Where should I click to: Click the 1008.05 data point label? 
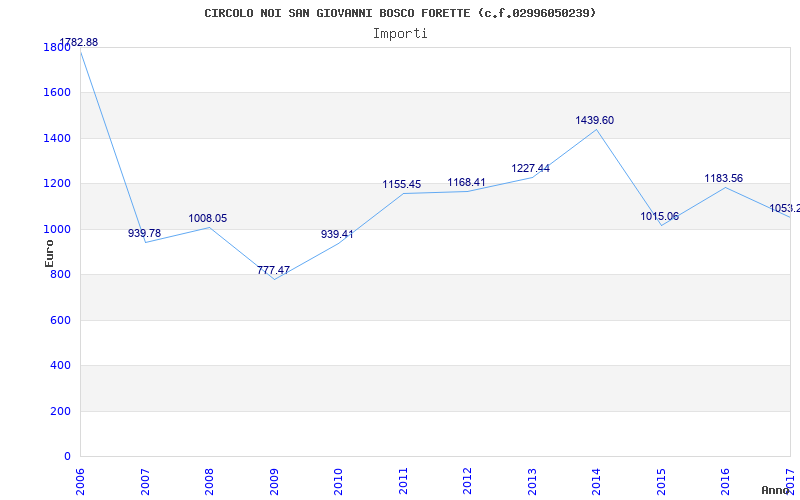(x=208, y=218)
